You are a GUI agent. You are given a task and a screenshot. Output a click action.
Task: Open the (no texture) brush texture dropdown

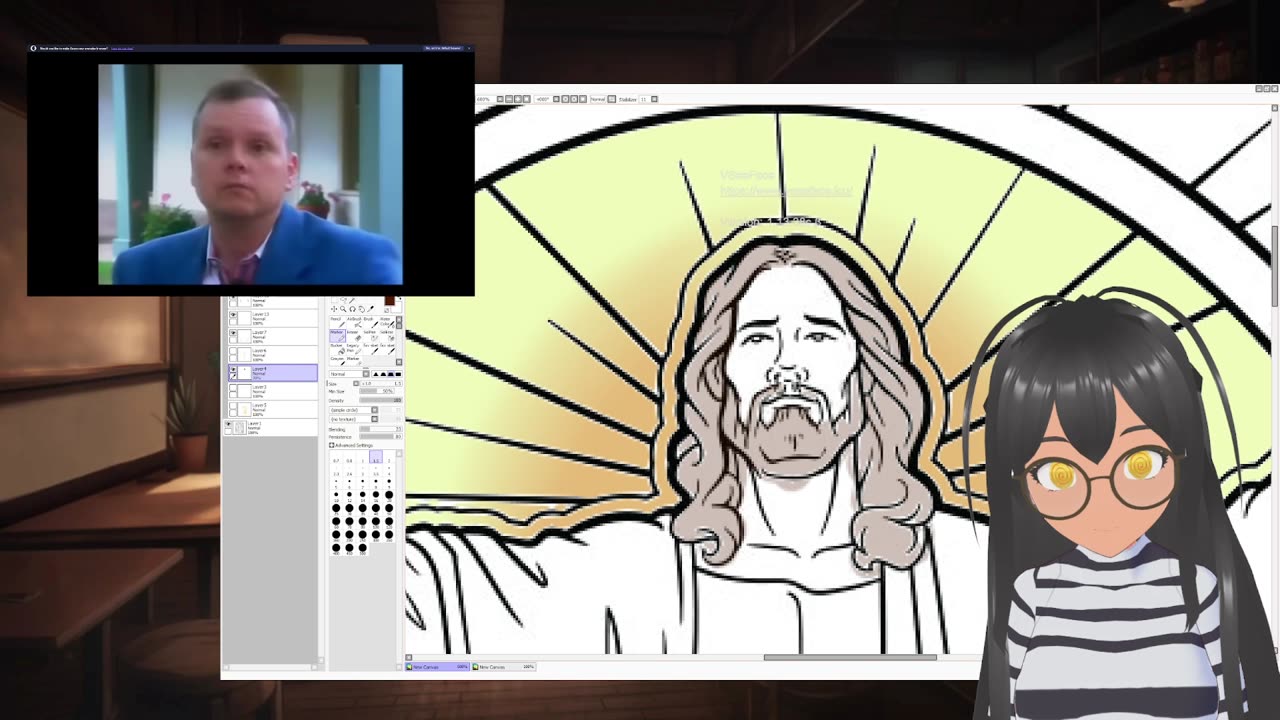coord(374,419)
